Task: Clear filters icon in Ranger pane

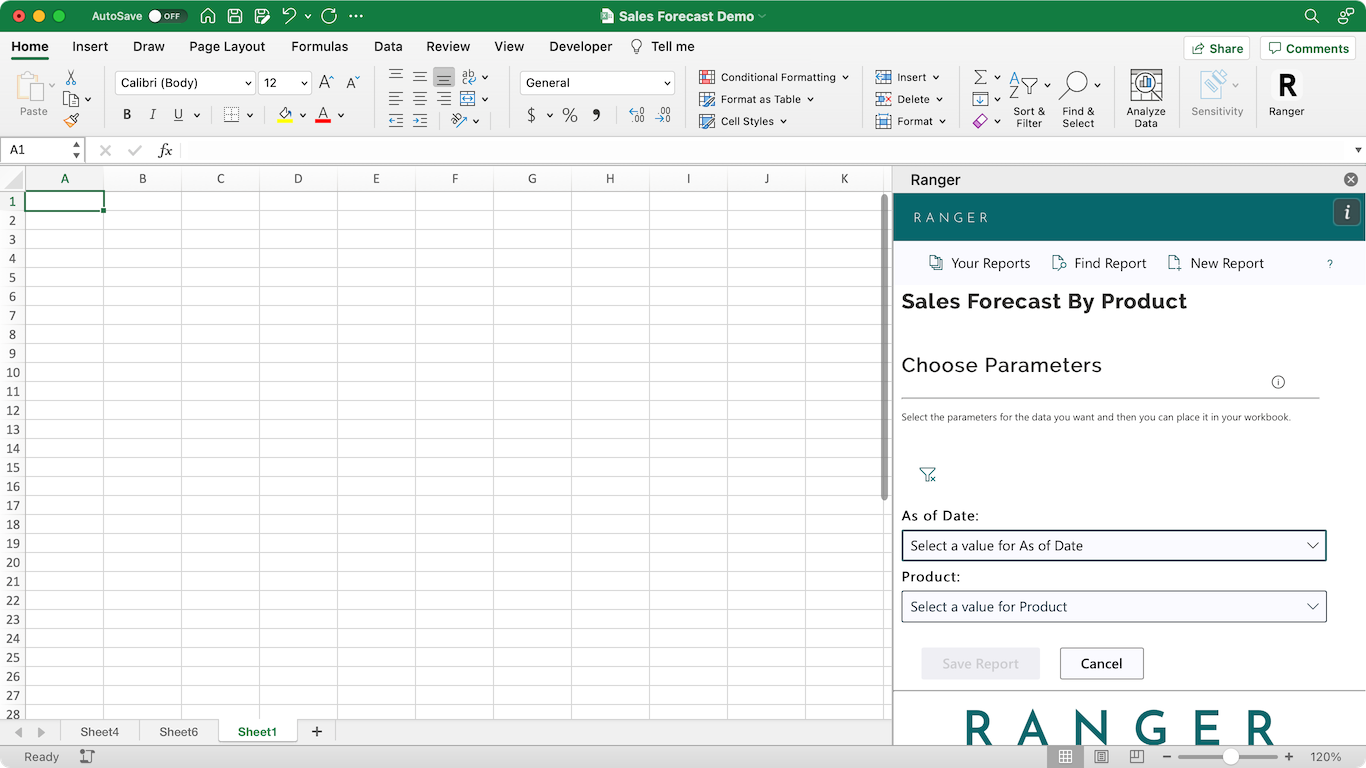Action: [x=928, y=475]
